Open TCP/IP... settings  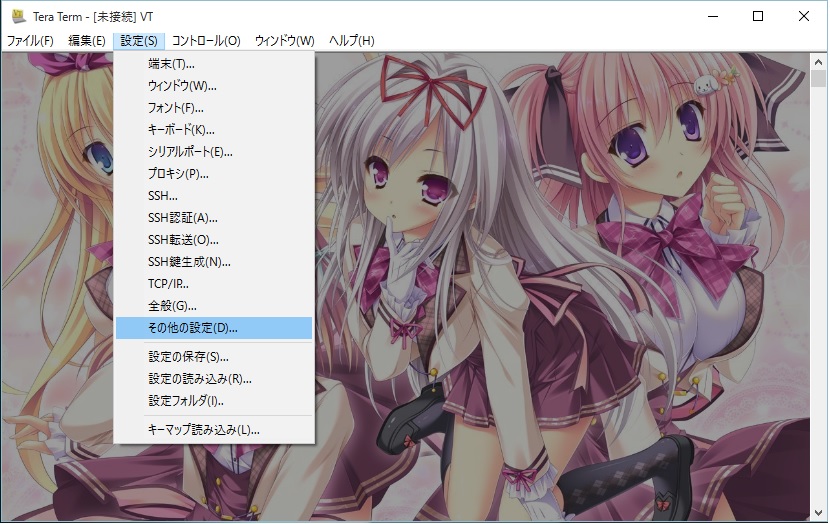coord(214,284)
